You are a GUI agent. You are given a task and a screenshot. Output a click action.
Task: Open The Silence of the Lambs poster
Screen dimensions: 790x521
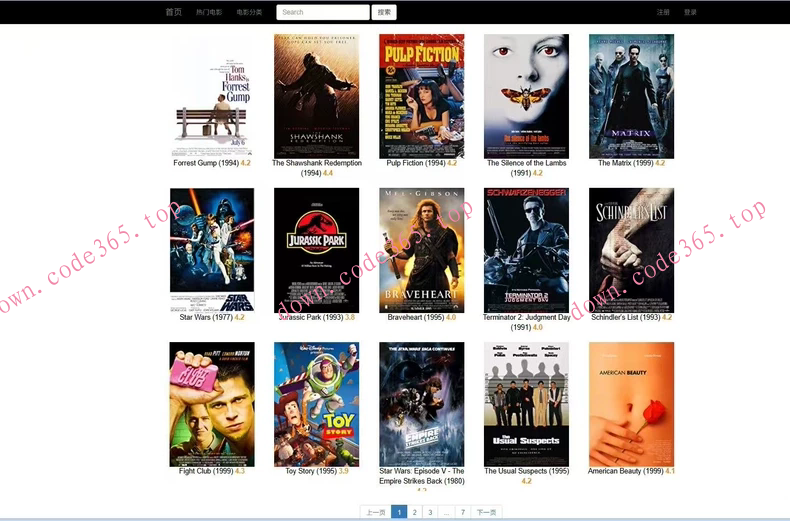point(526,96)
